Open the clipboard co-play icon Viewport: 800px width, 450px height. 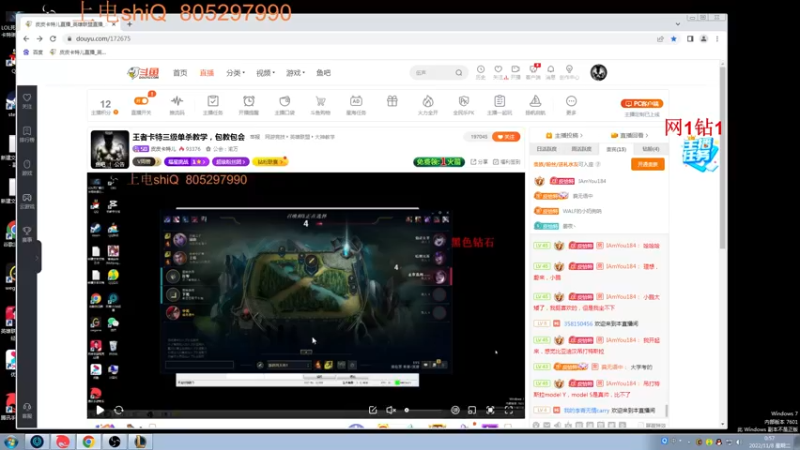tap(499, 105)
